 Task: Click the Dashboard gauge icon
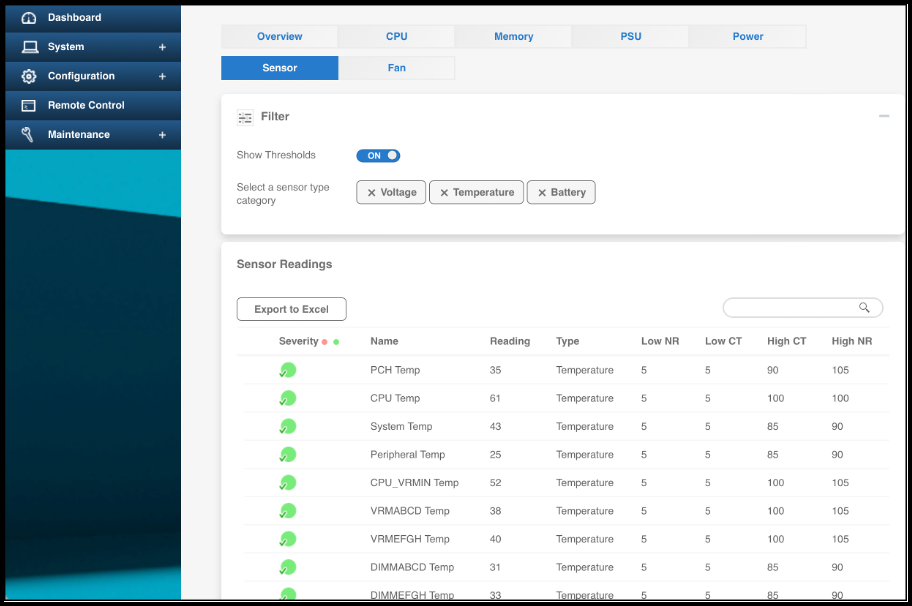tap(28, 18)
